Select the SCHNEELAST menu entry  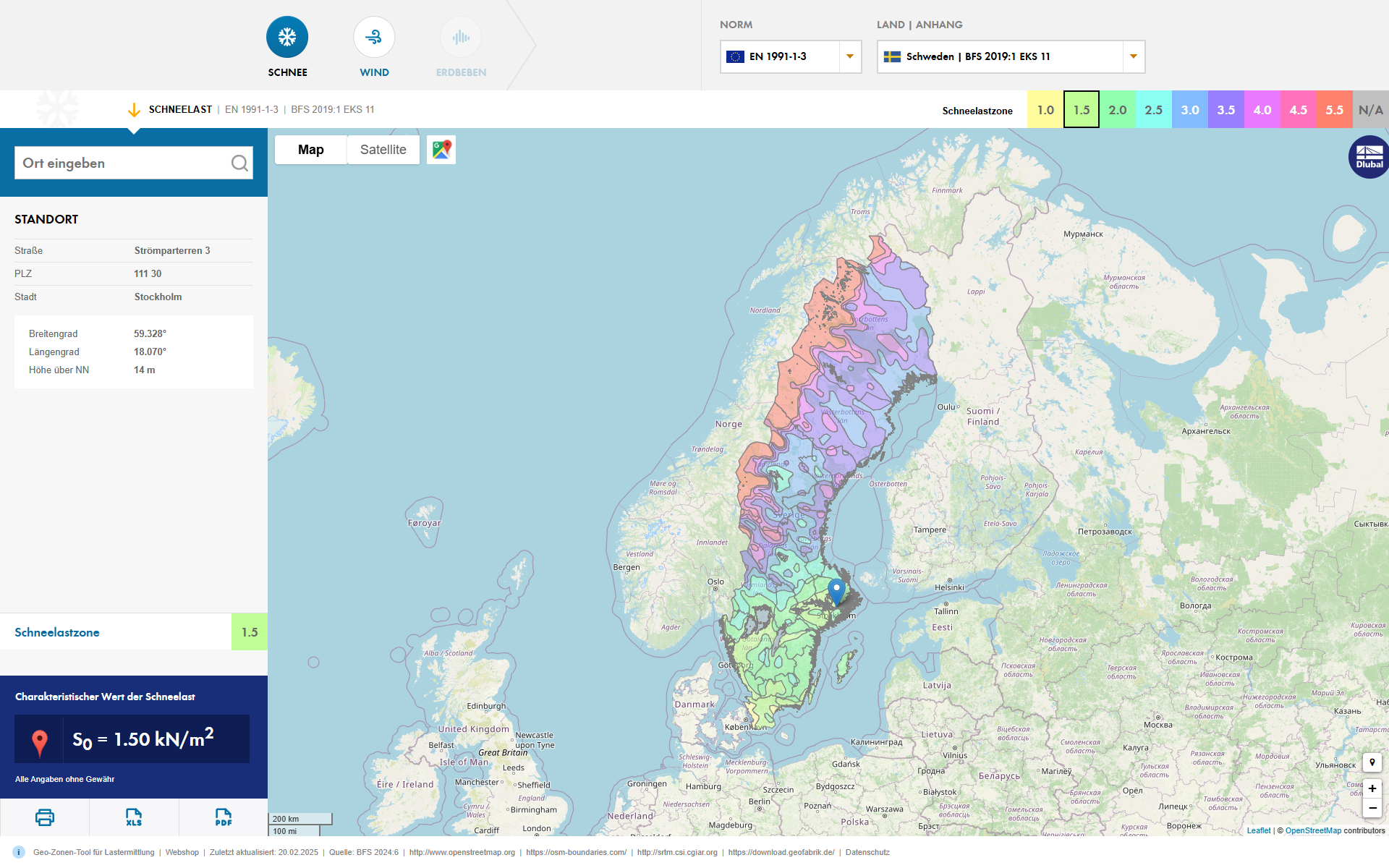click(x=180, y=109)
